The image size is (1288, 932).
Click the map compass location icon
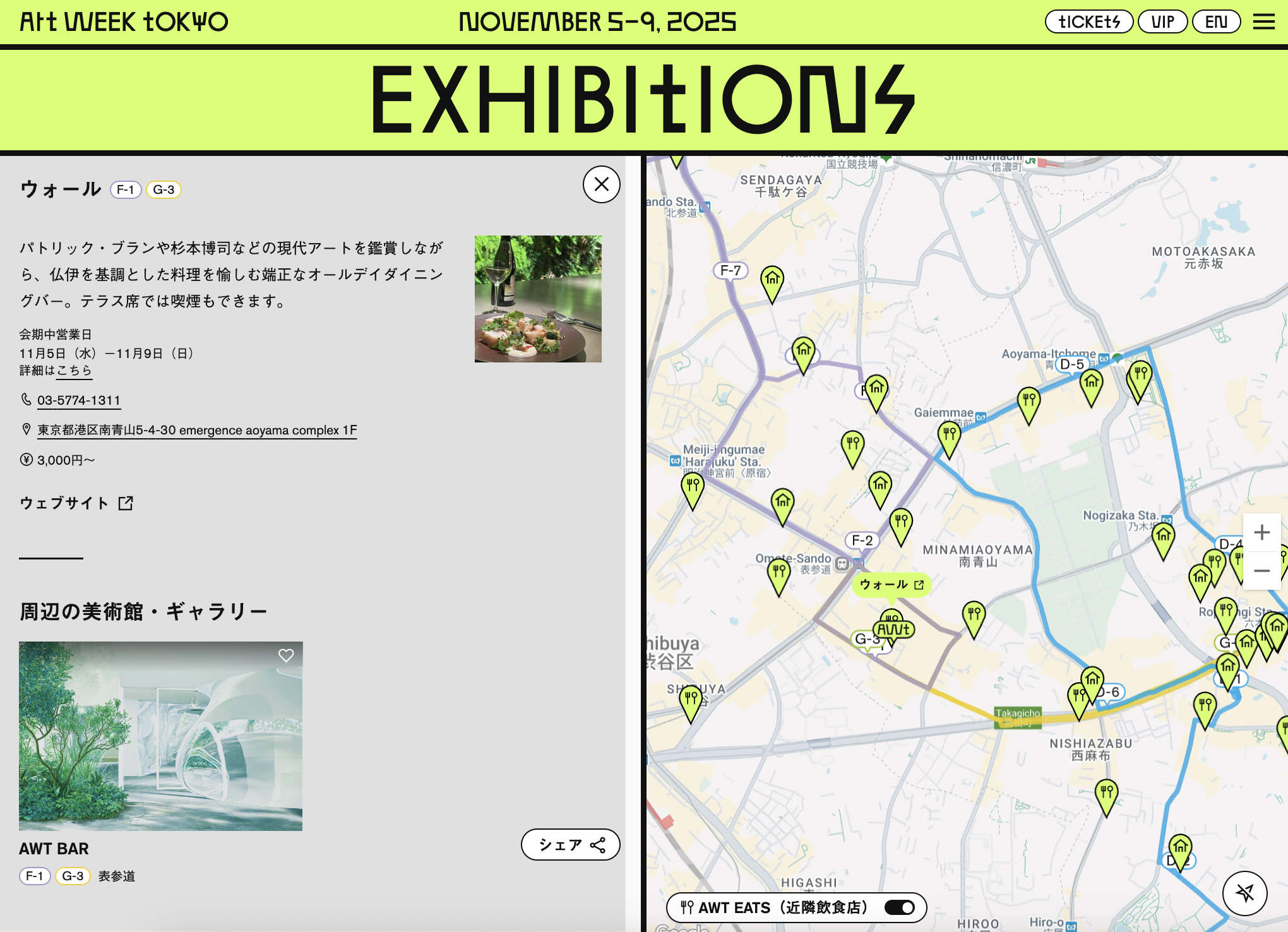1244,893
